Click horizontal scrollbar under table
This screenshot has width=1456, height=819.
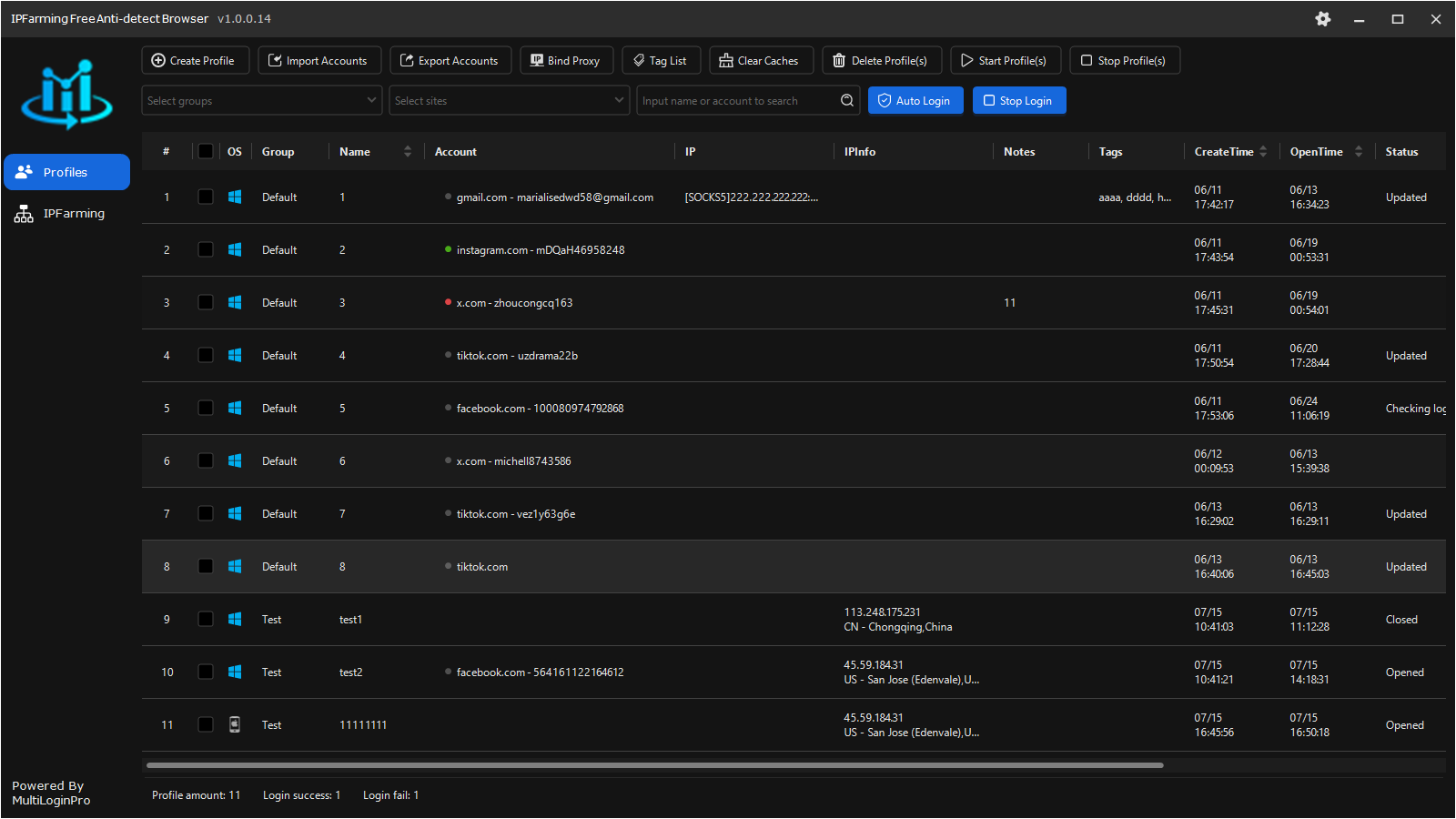[655, 765]
